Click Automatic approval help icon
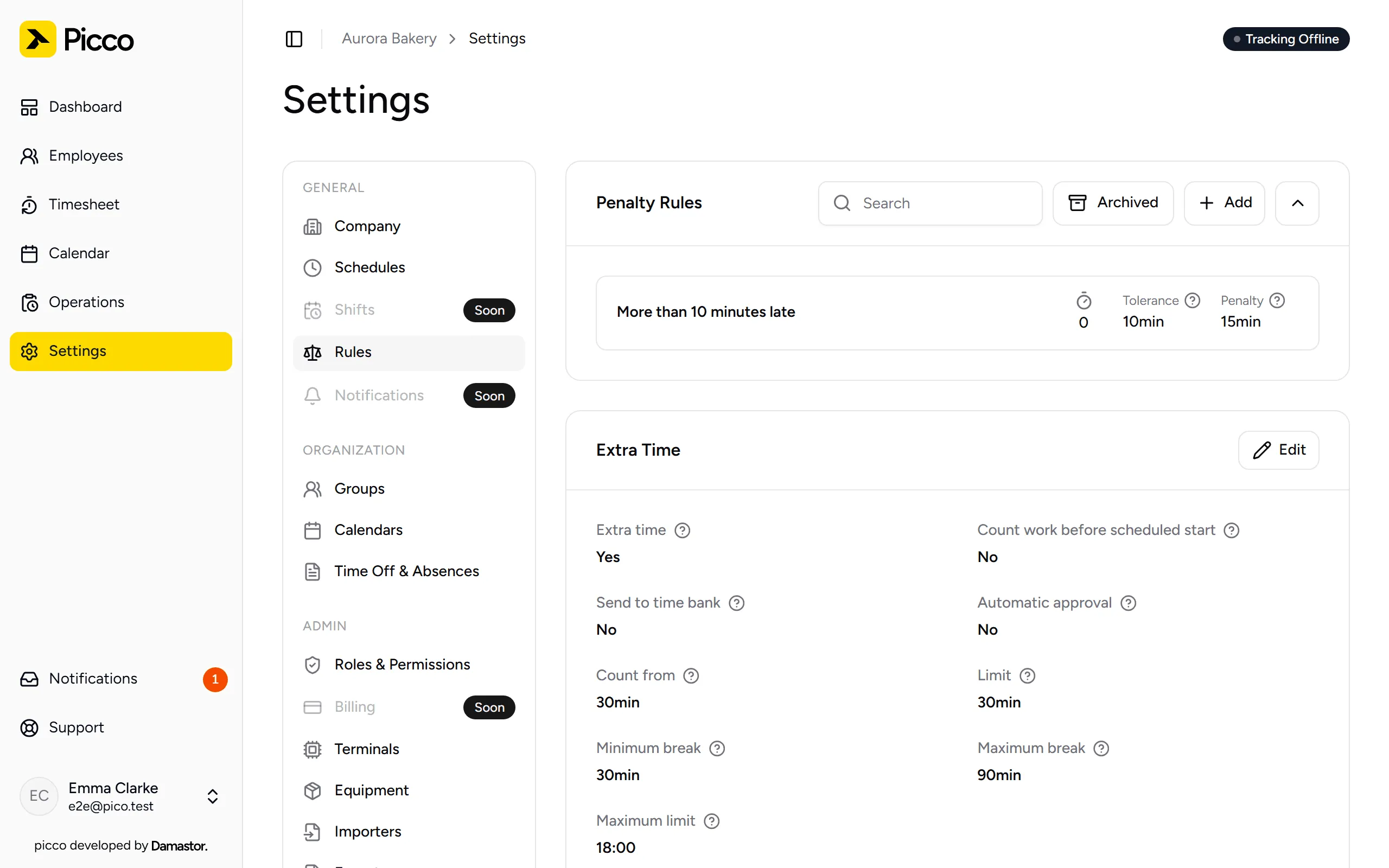This screenshot has width=1389, height=868. click(x=1128, y=603)
